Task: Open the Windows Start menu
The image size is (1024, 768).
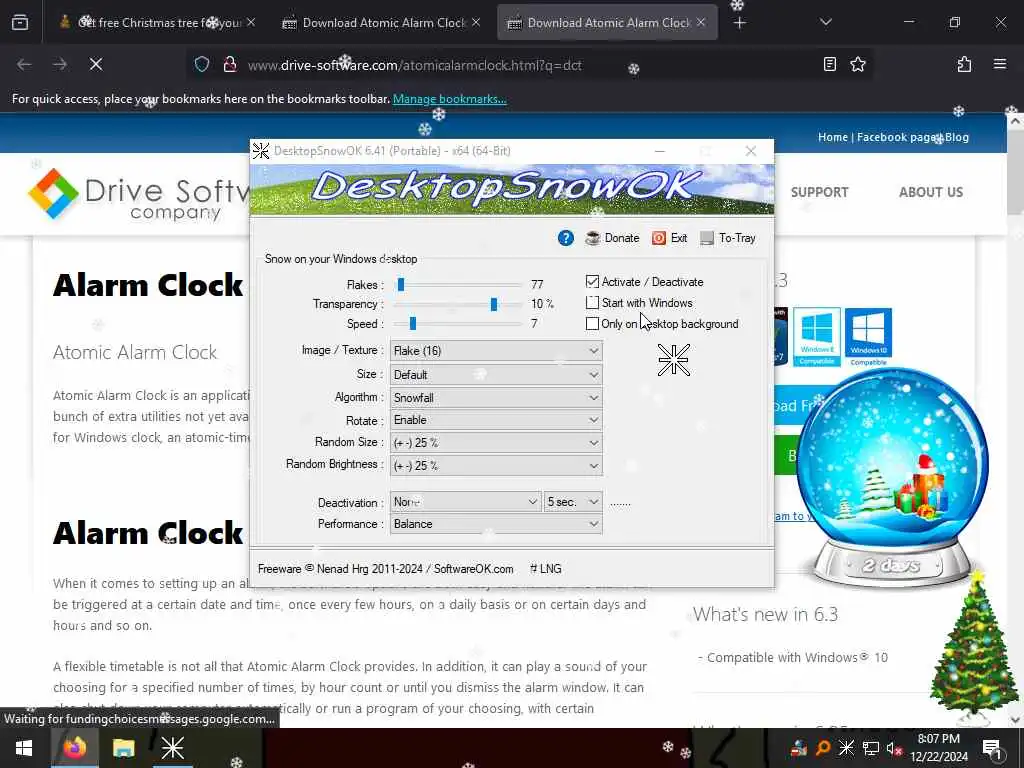Action: 24,748
